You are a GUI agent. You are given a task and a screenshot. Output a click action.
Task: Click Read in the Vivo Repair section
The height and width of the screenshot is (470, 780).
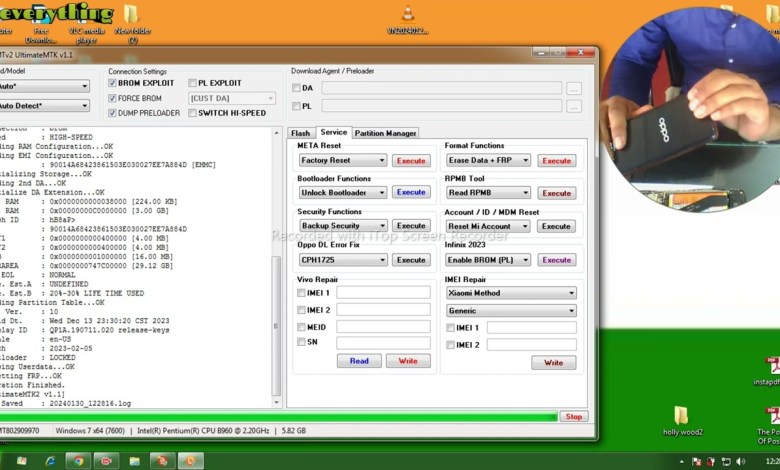[x=359, y=361]
